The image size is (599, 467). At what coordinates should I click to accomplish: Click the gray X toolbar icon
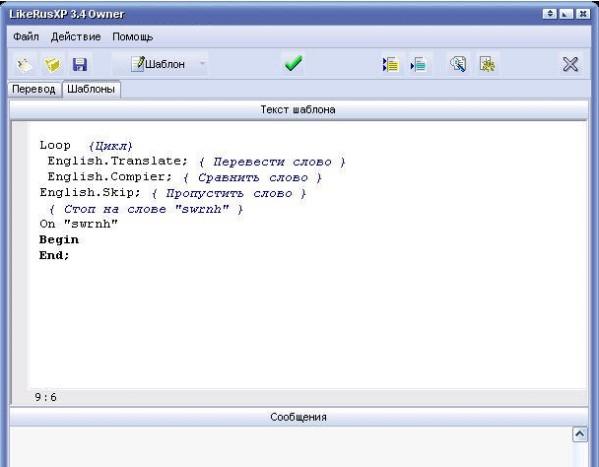click(x=570, y=64)
